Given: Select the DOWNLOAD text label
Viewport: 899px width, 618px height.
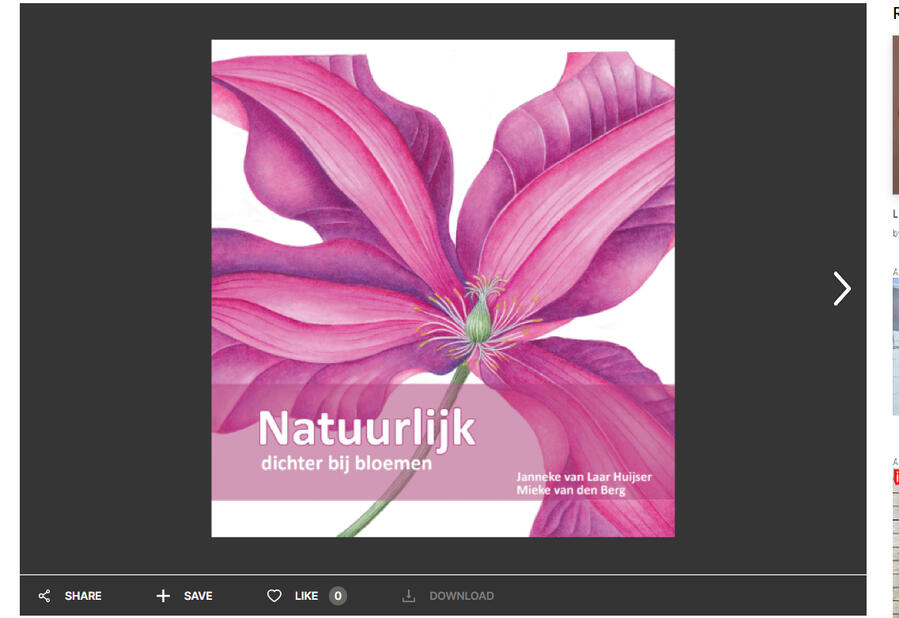Looking at the screenshot, I should pos(461,596).
